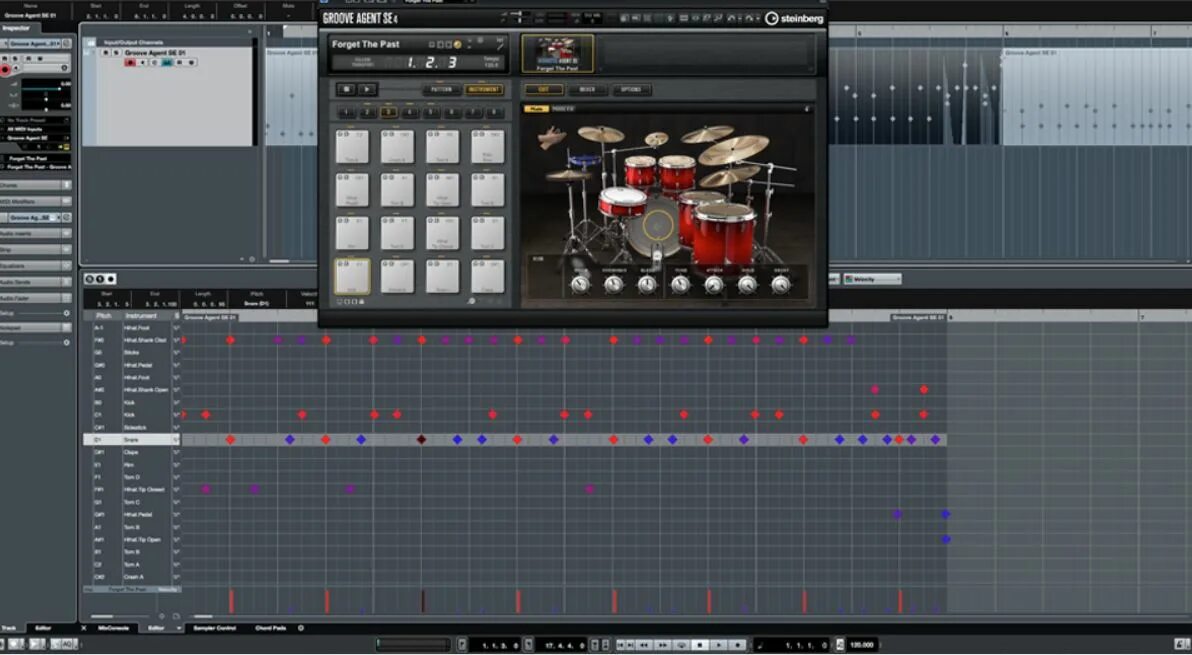Screen dimensions: 1192x655
Task: Click transport Play button
Action: 718,645
